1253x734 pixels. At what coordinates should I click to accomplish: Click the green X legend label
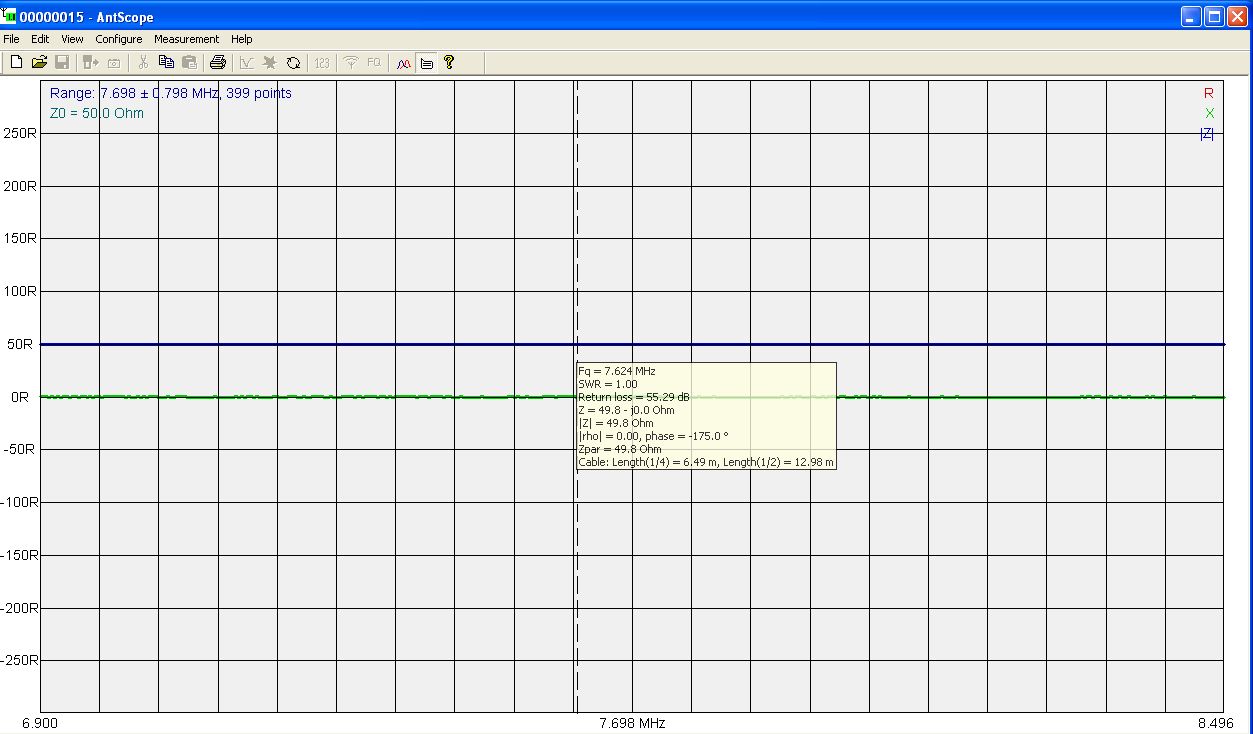tap(1209, 113)
